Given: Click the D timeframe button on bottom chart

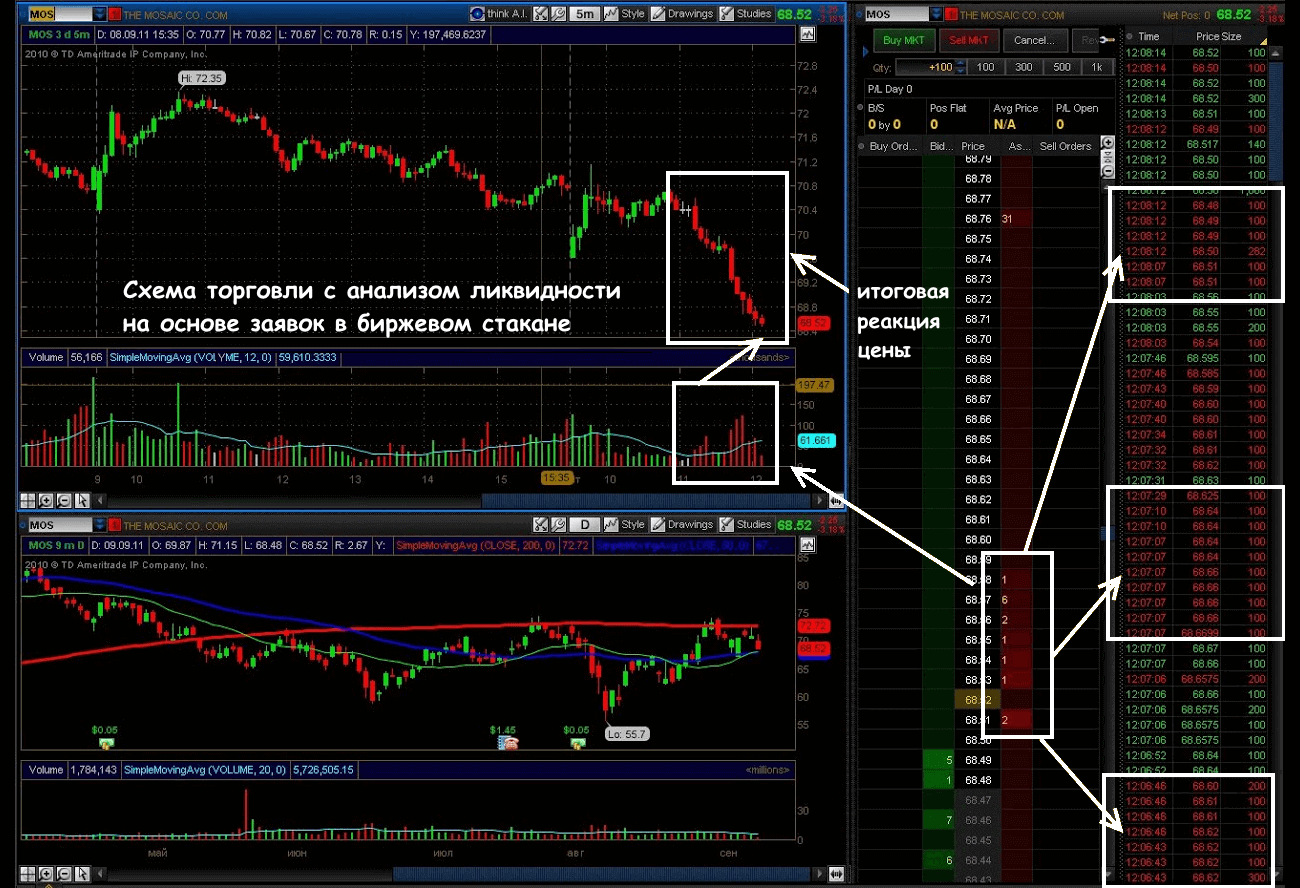Looking at the screenshot, I should [584, 525].
